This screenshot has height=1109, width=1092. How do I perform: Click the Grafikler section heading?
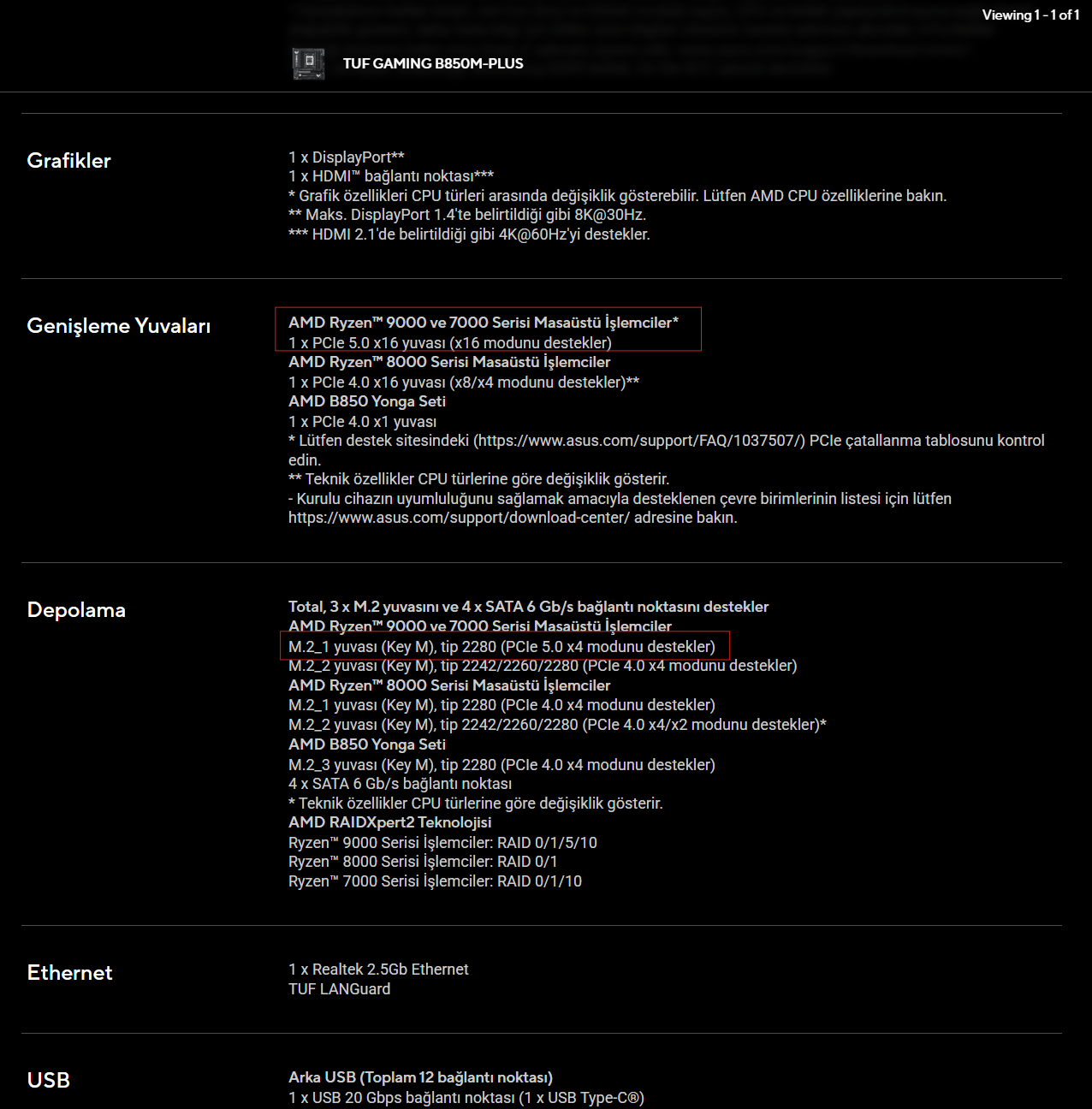click(69, 160)
